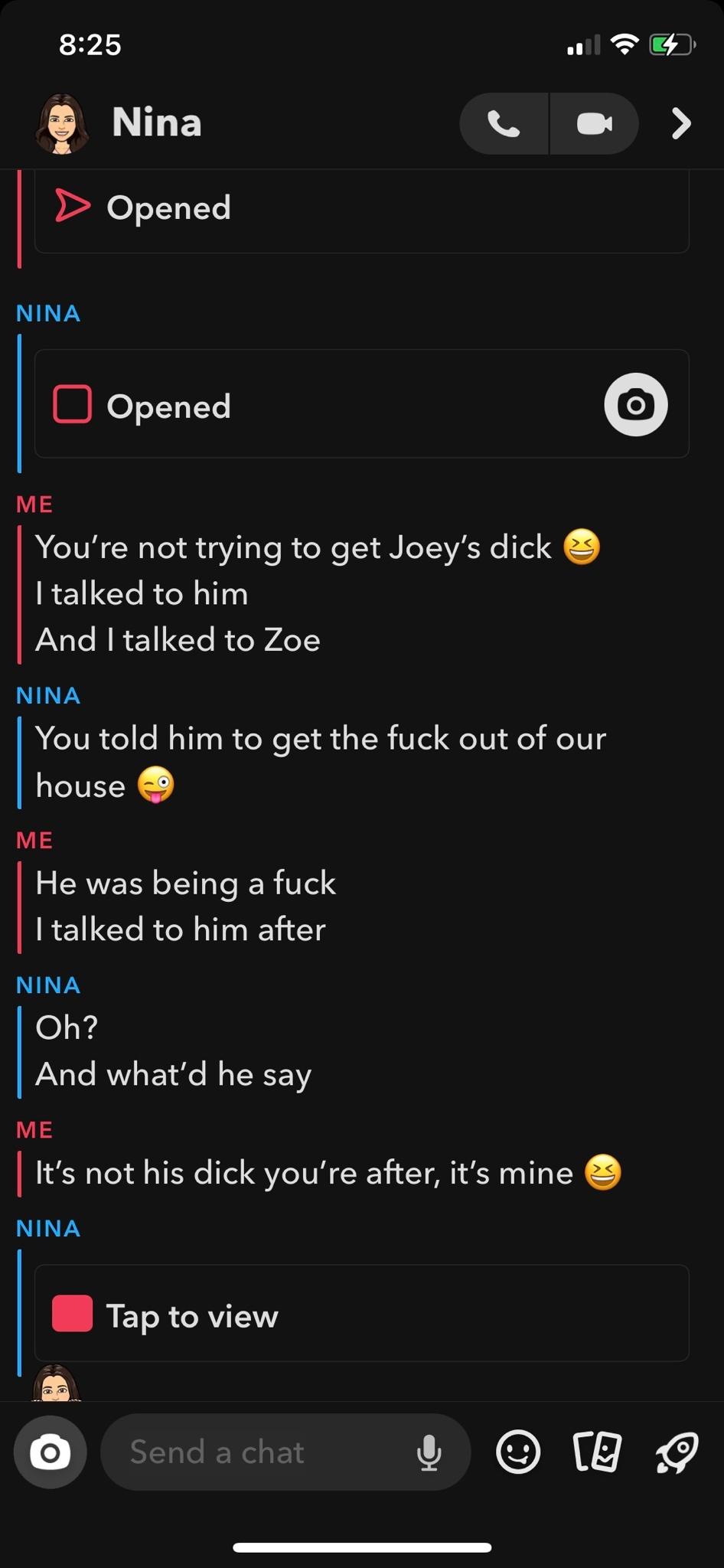Tap Nina's opened snap with square outline

pos(362,404)
